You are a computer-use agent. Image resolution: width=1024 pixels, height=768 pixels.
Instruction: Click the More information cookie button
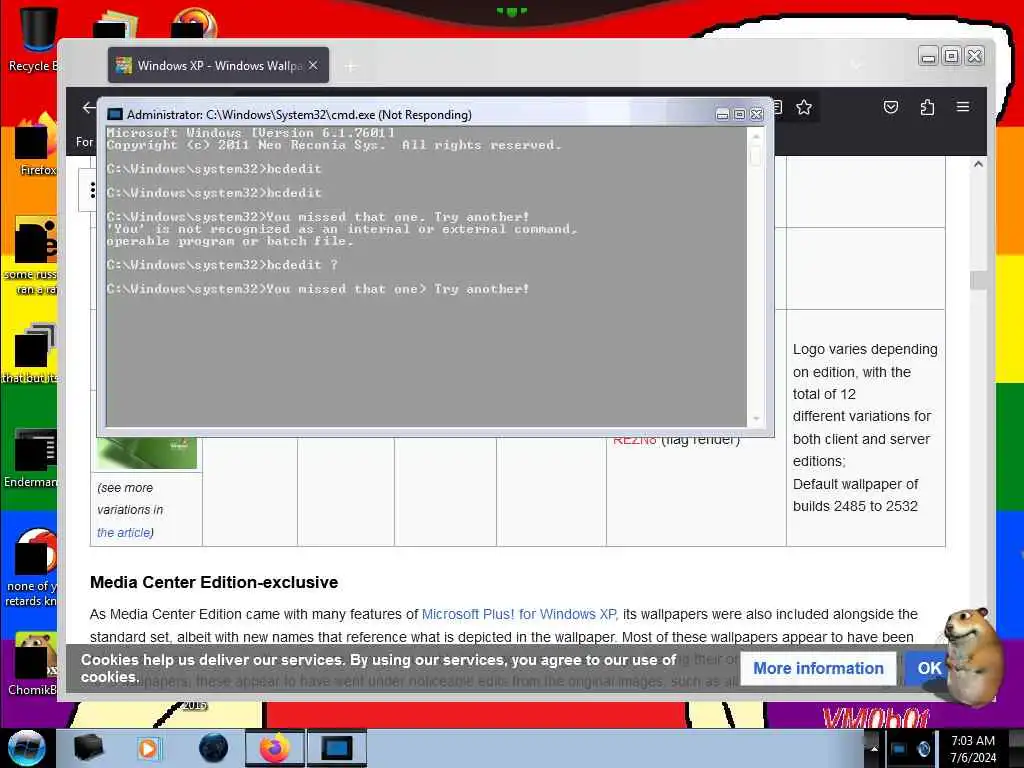[x=818, y=668]
